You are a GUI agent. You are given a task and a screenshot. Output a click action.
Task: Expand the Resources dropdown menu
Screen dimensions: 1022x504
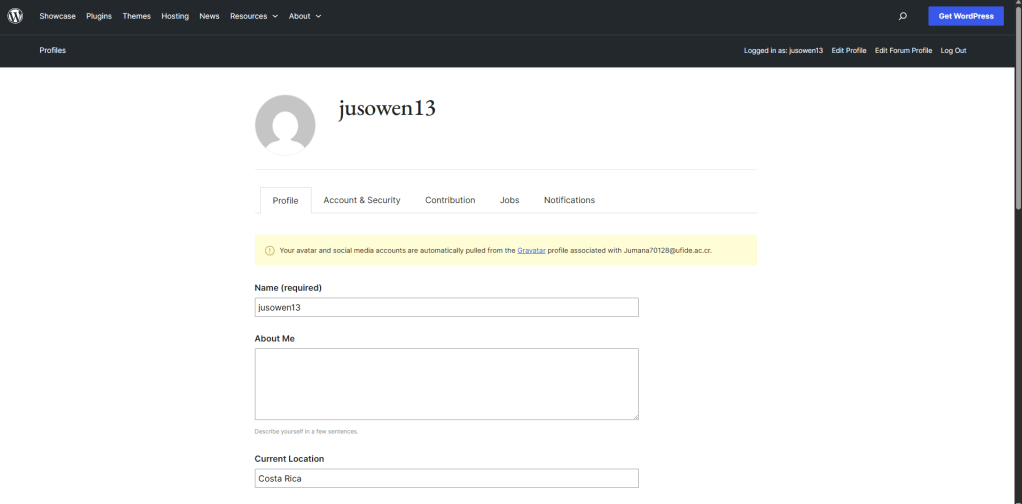[x=254, y=16]
